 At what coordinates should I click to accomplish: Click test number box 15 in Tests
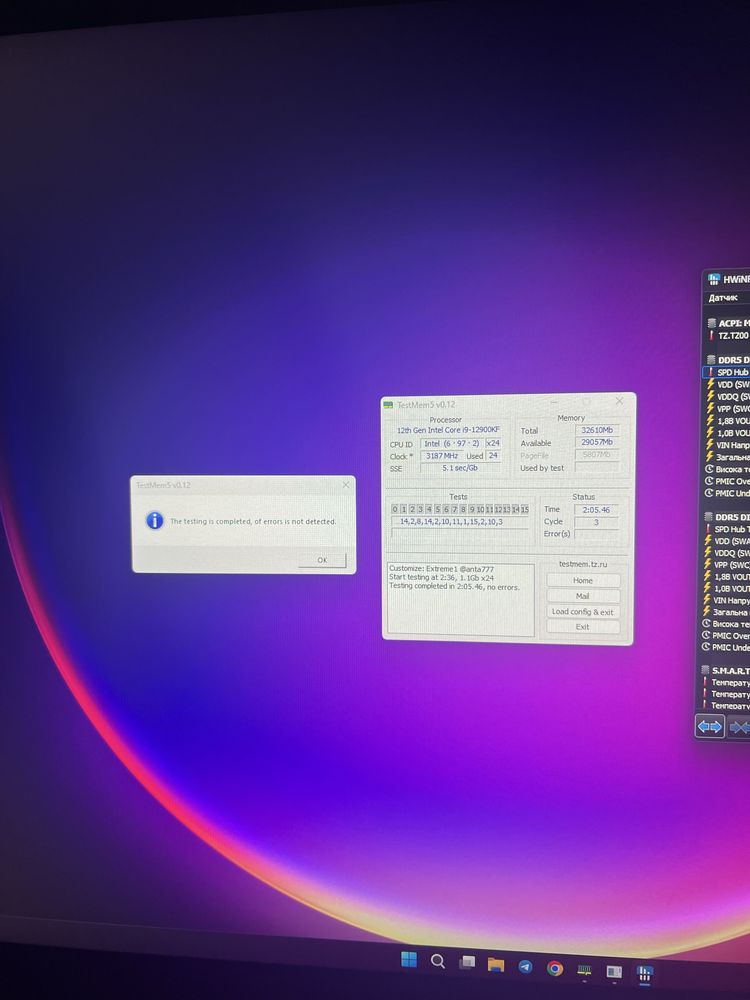(x=524, y=510)
